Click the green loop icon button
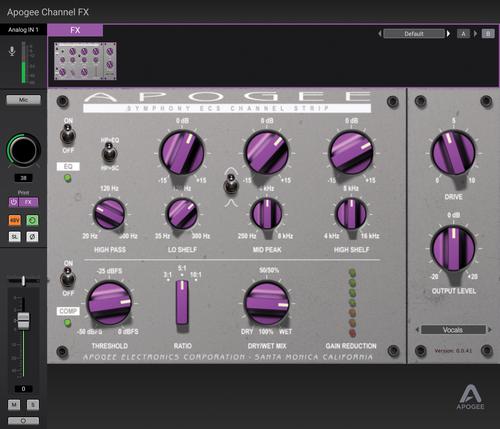Image resolution: width=500 pixels, height=429 pixels. (x=32, y=220)
